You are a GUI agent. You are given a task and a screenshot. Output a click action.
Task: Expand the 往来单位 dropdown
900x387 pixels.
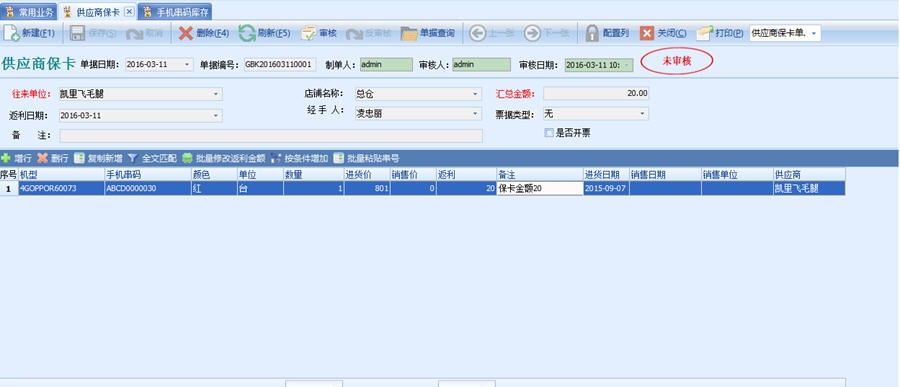216,94
